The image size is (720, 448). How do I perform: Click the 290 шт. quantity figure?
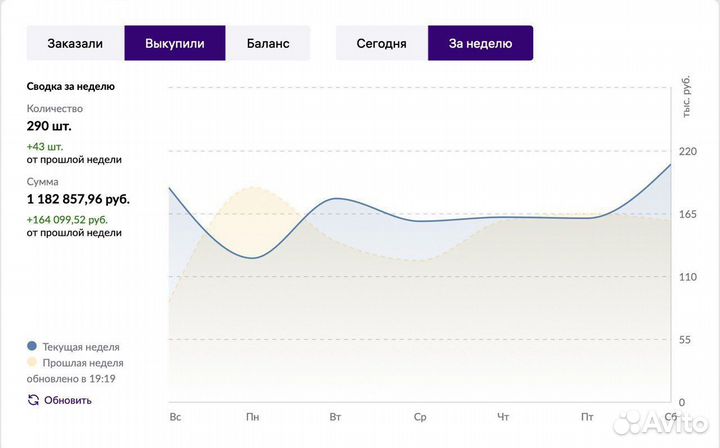click(49, 126)
